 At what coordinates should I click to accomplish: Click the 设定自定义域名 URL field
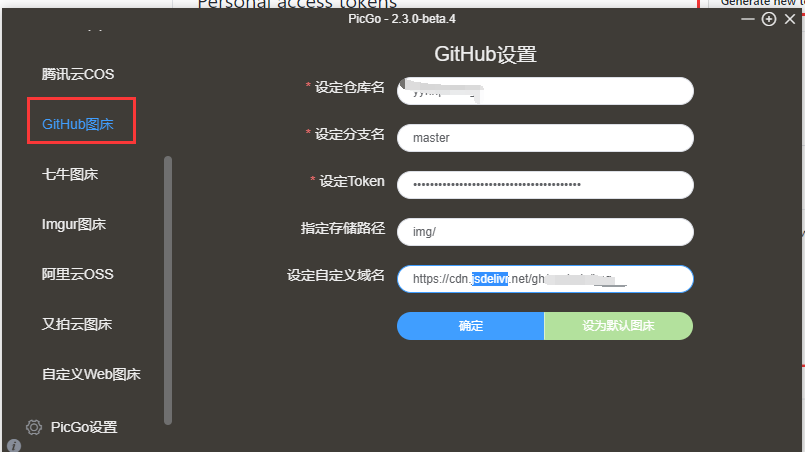pos(545,279)
